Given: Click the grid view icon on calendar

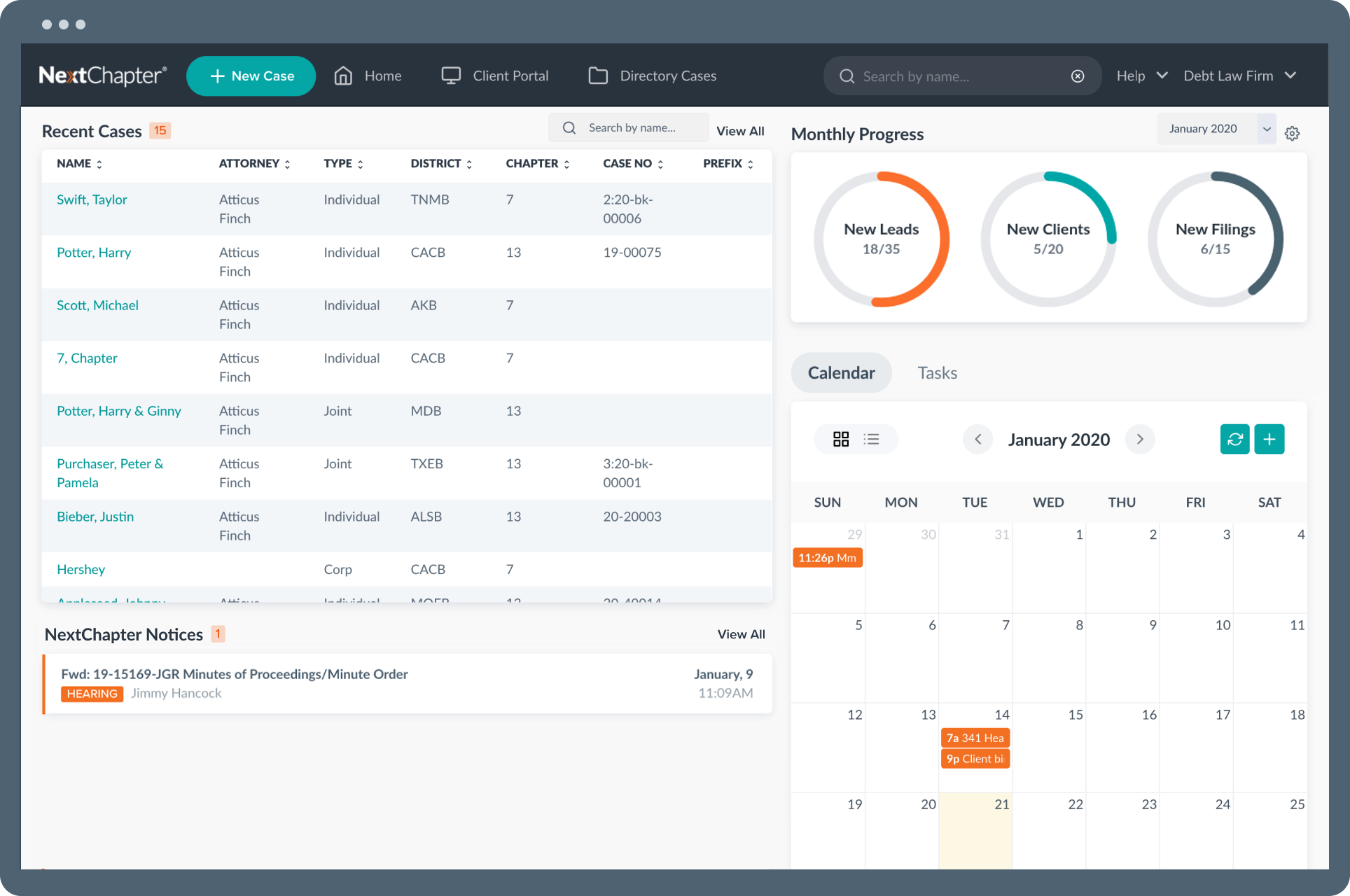Looking at the screenshot, I should pyautogui.click(x=841, y=438).
